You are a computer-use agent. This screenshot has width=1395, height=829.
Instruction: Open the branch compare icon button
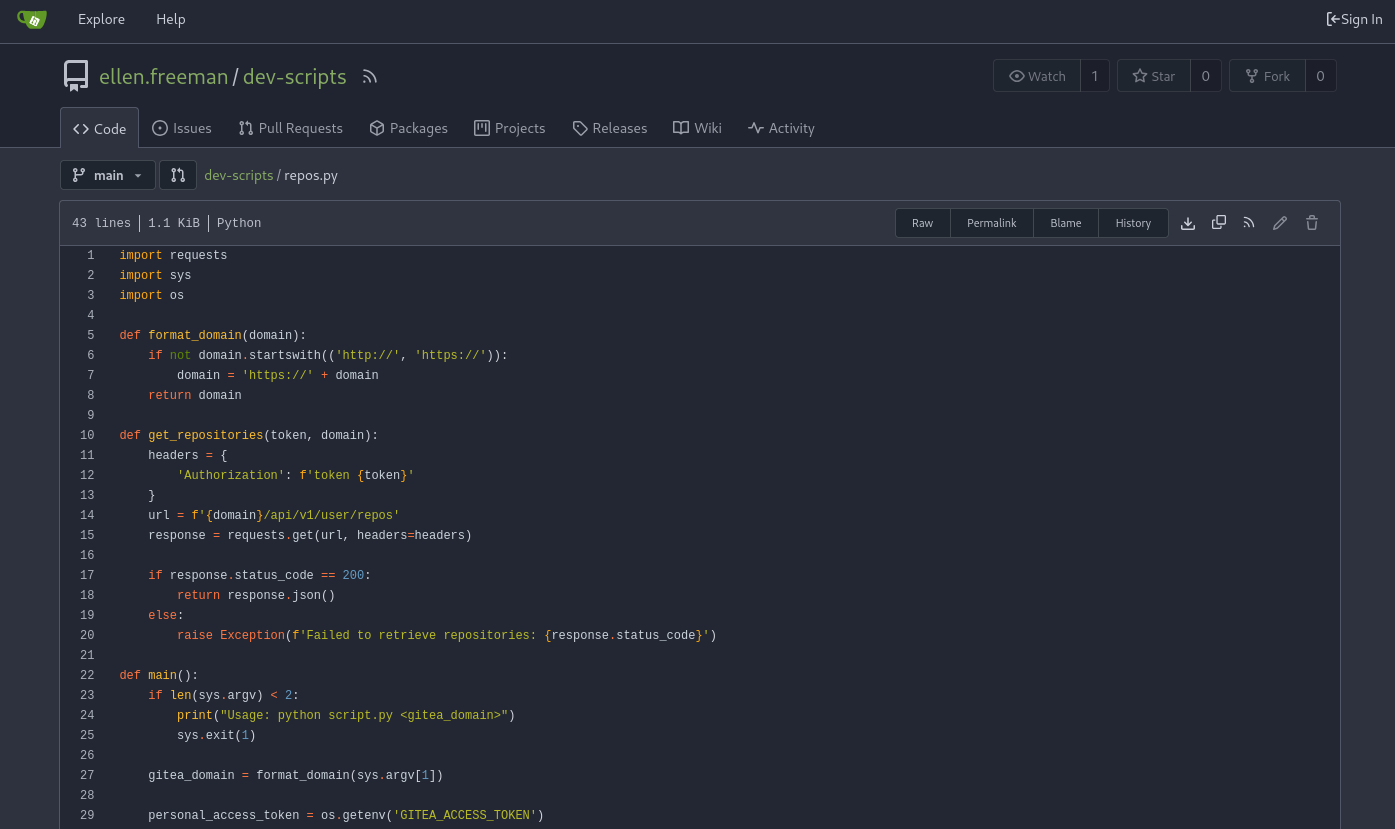(178, 175)
